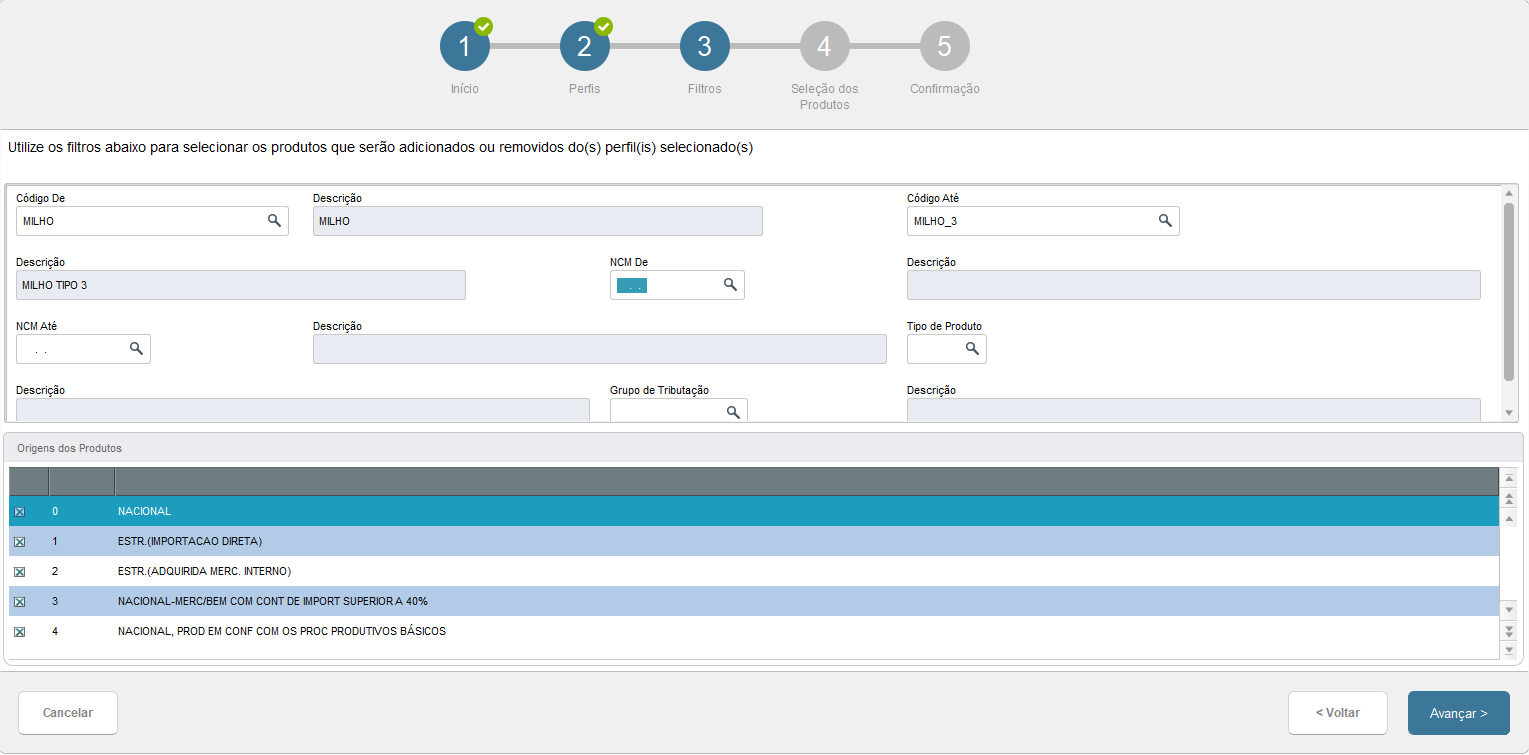Jump to step 5 Confirmação circle
Viewport: 1529px width, 755px height.
click(945, 46)
